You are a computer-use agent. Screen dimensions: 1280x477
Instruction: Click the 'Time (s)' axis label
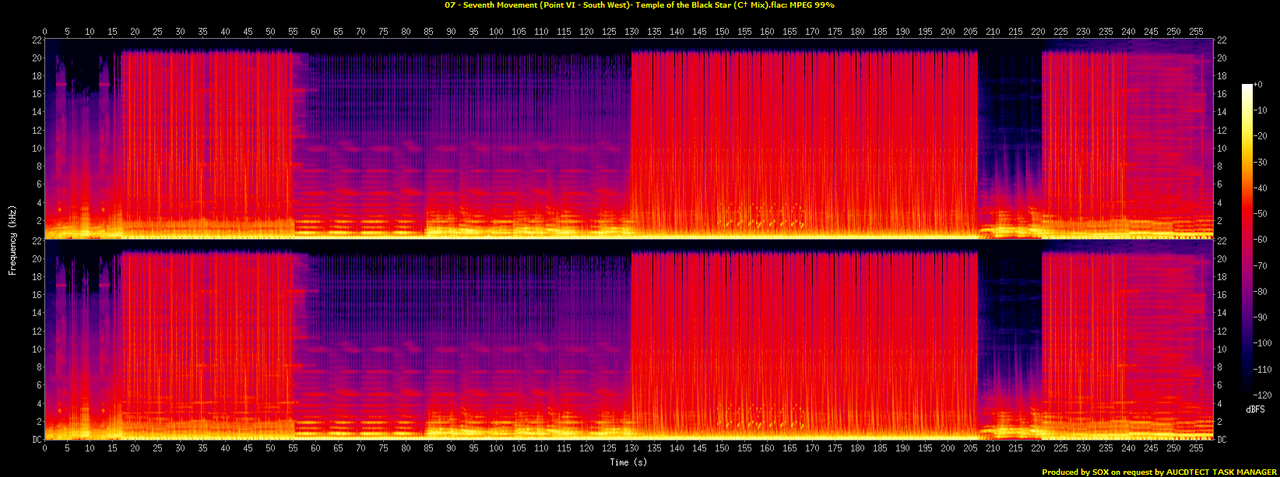click(629, 463)
